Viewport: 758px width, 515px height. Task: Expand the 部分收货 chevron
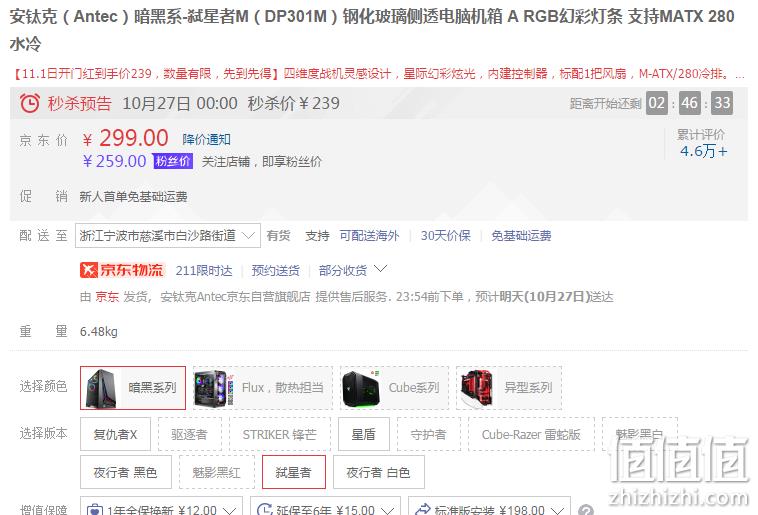380,268
